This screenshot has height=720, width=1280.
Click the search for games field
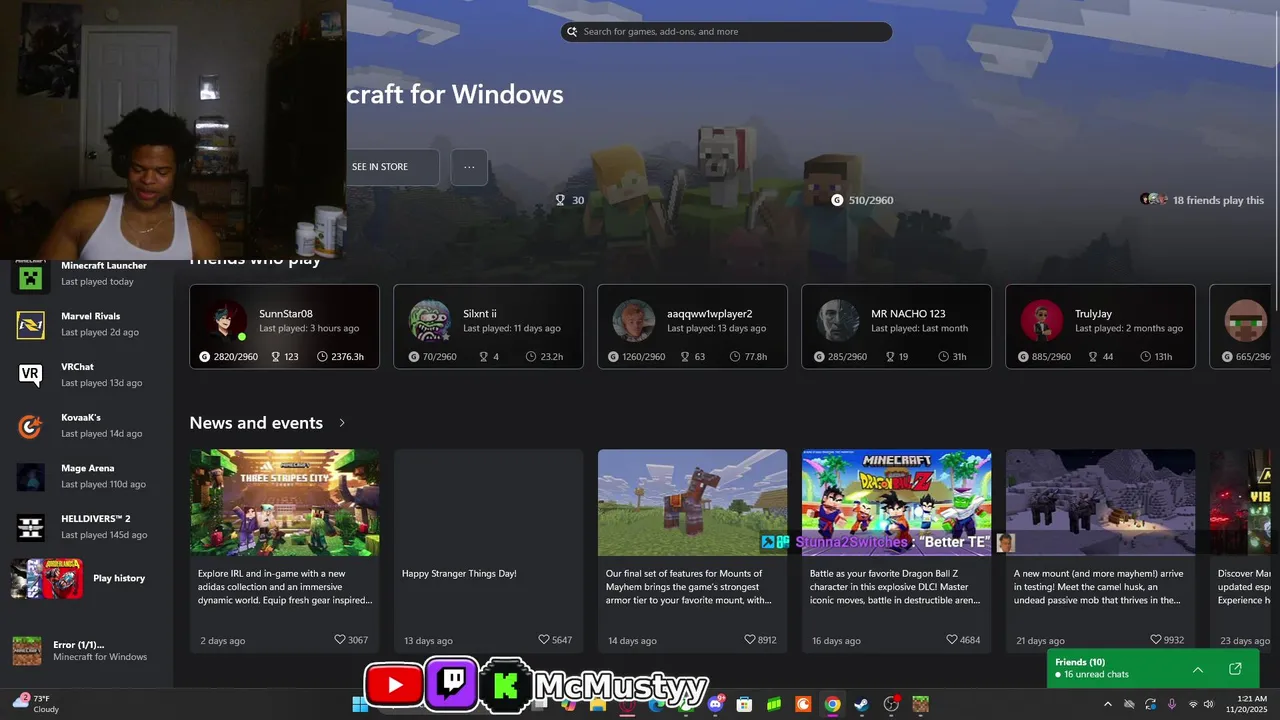[x=726, y=32]
